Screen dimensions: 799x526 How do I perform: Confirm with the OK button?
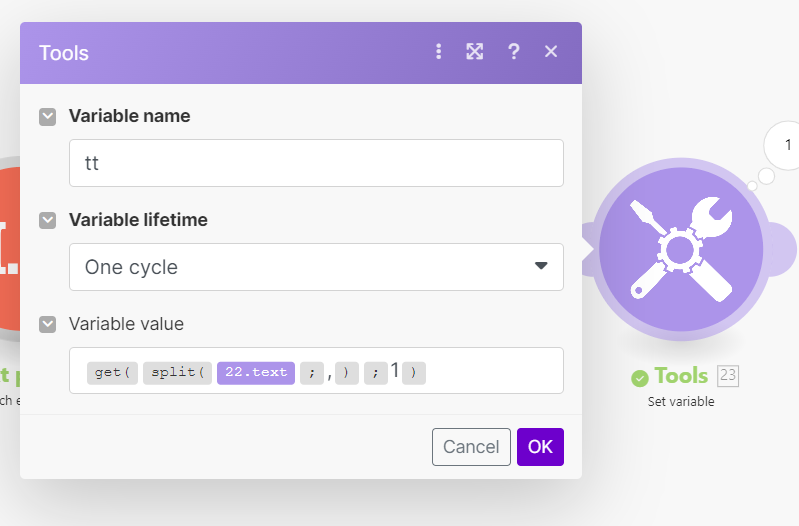(x=540, y=447)
